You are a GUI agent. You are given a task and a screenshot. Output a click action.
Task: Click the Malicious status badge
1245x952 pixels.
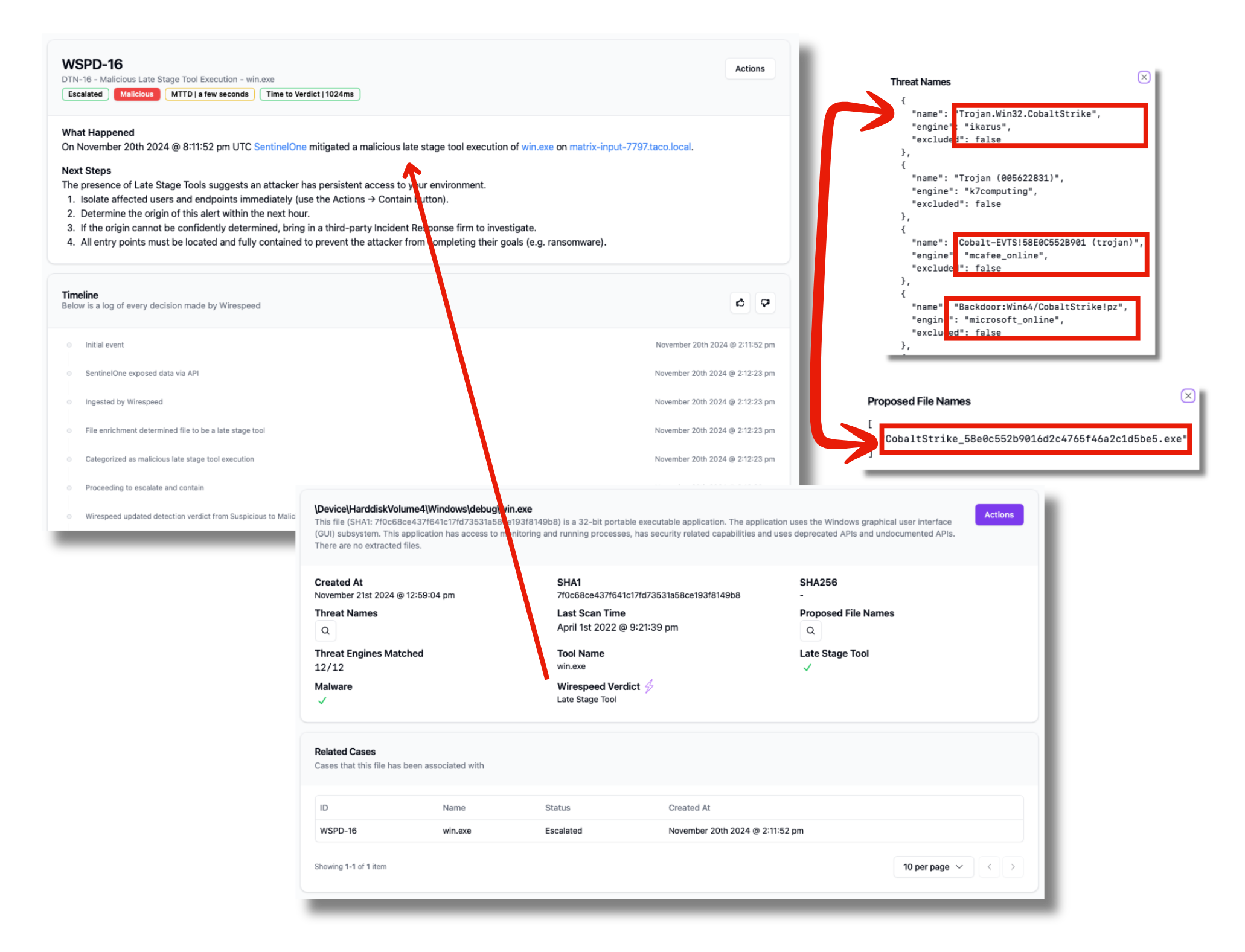[136, 94]
